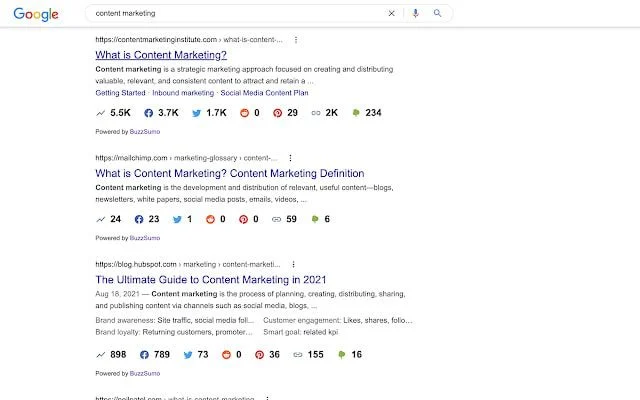Click engagement trend icon showing 5.5K
Viewport: 640px width, 400px height.
tap(100, 113)
